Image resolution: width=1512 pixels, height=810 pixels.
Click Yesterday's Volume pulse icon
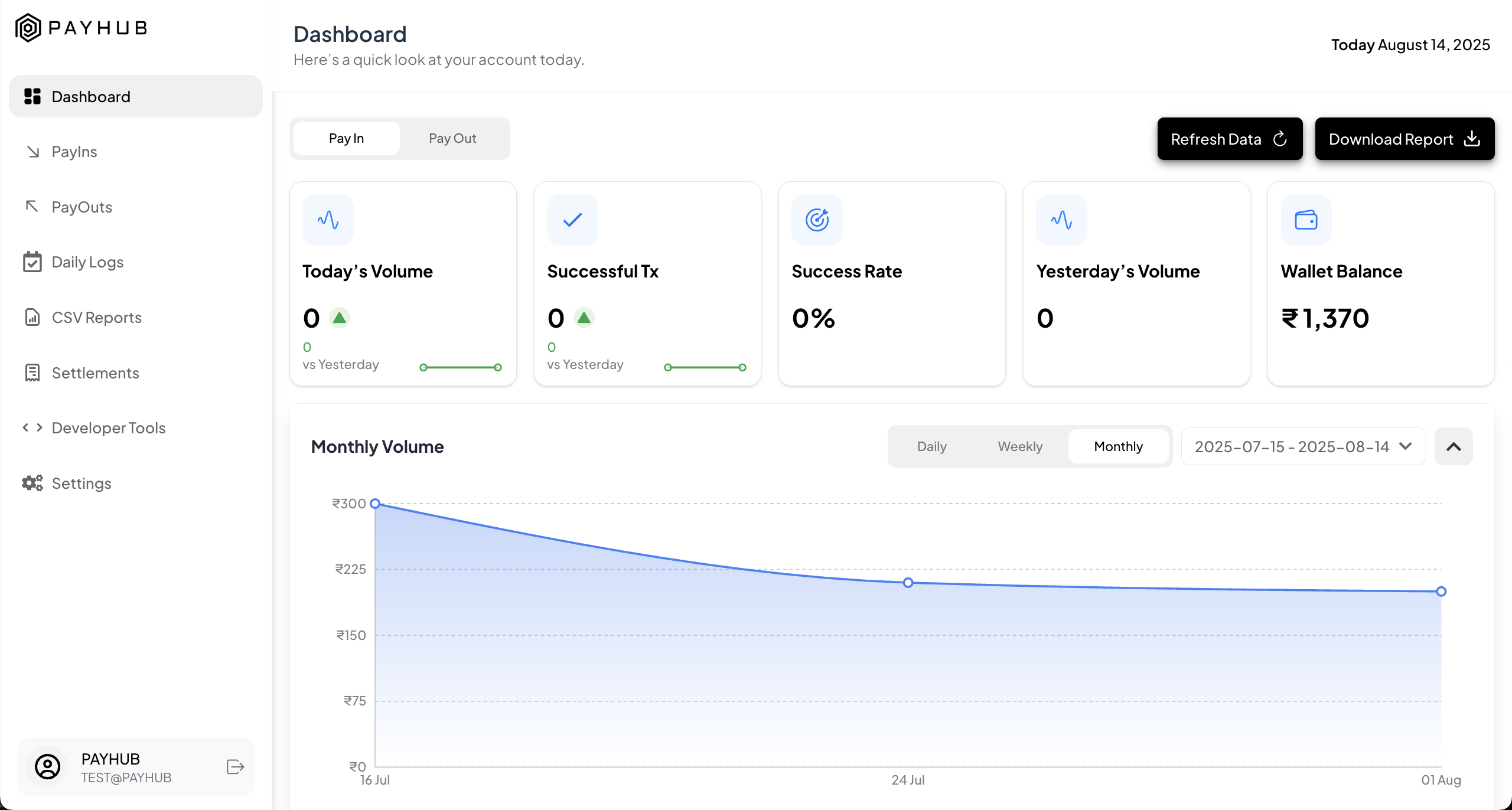(1061, 220)
